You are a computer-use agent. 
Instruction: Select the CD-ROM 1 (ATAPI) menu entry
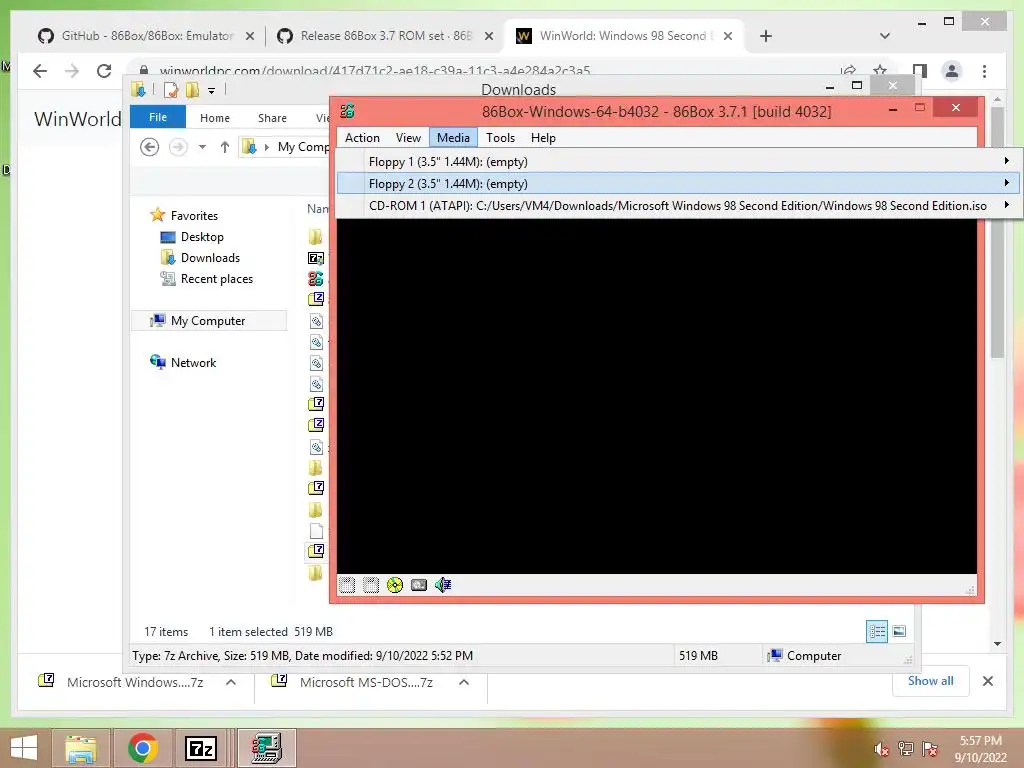click(677, 206)
